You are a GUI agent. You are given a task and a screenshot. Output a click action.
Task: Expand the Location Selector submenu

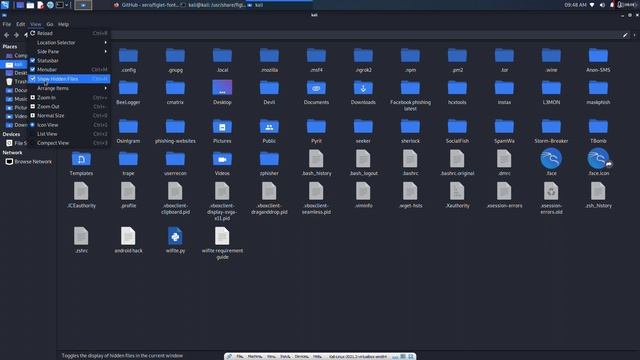click(69, 42)
